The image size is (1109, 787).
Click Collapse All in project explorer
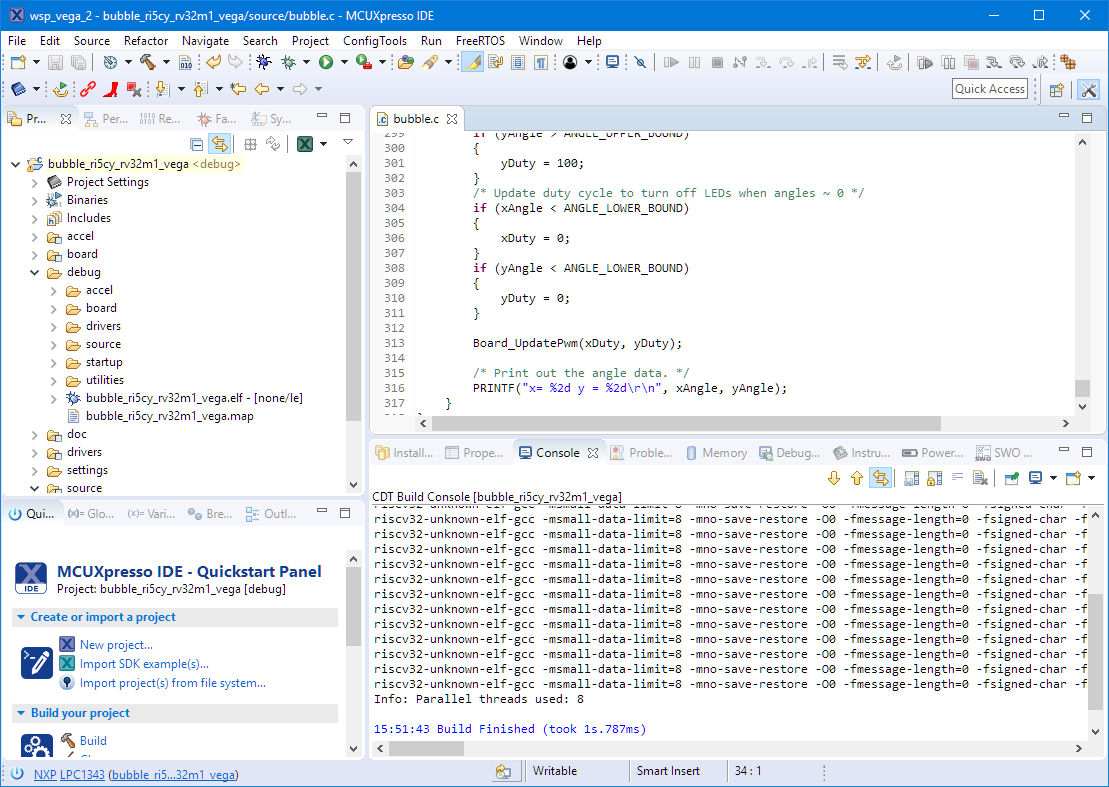(x=196, y=144)
